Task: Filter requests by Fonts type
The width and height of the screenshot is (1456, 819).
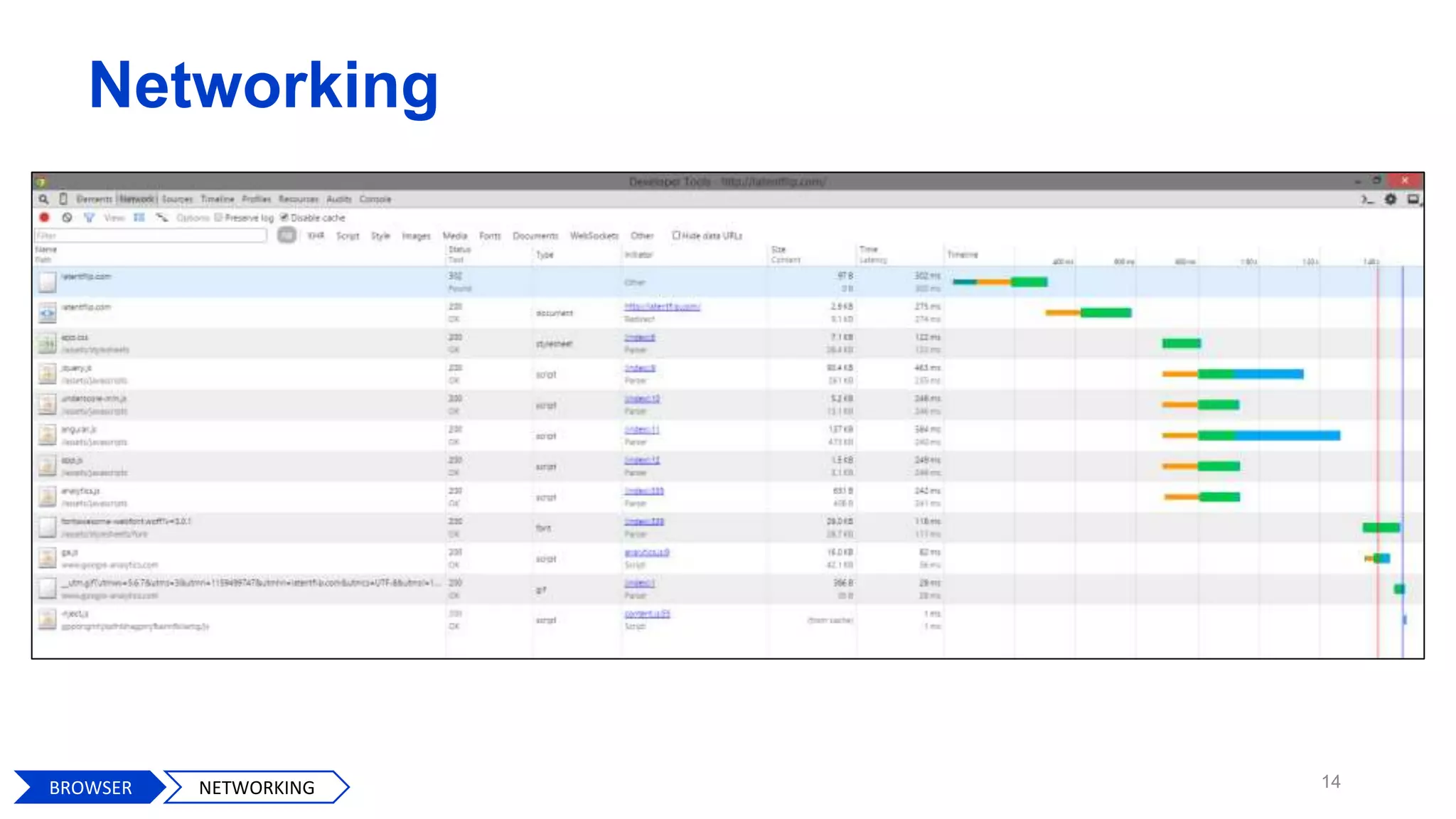Action: click(x=490, y=236)
